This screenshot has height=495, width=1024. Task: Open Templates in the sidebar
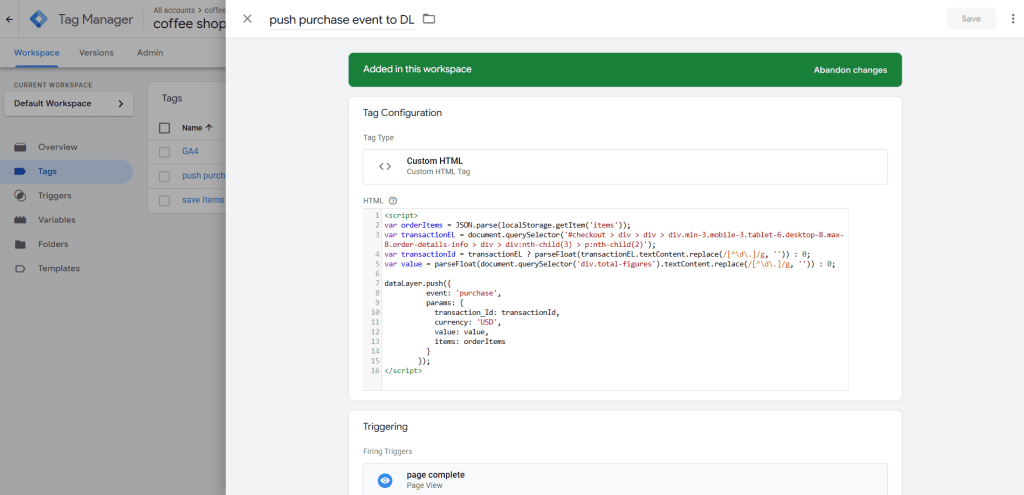[x=59, y=268]
